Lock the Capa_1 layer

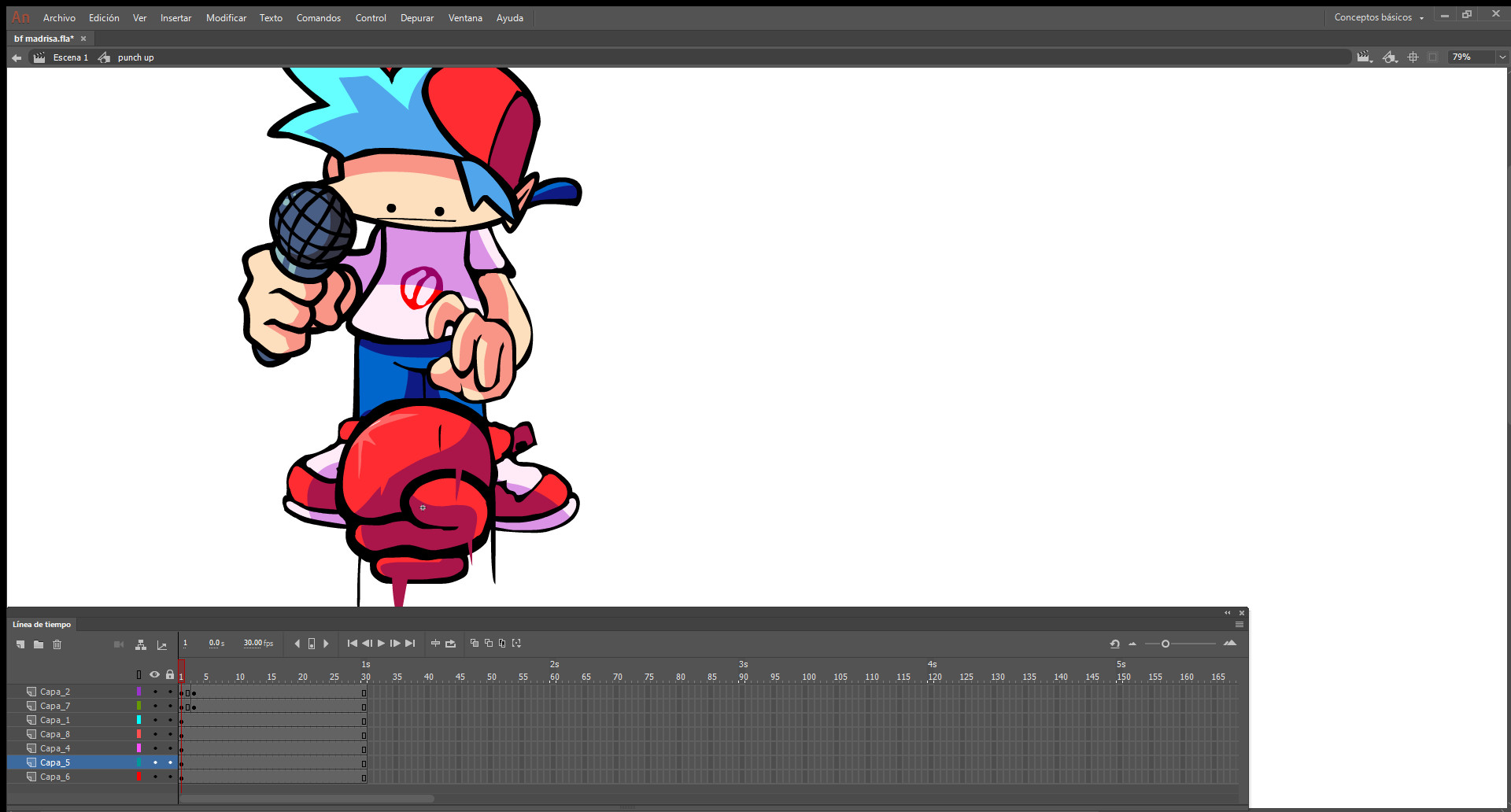[x=170, y=720]
